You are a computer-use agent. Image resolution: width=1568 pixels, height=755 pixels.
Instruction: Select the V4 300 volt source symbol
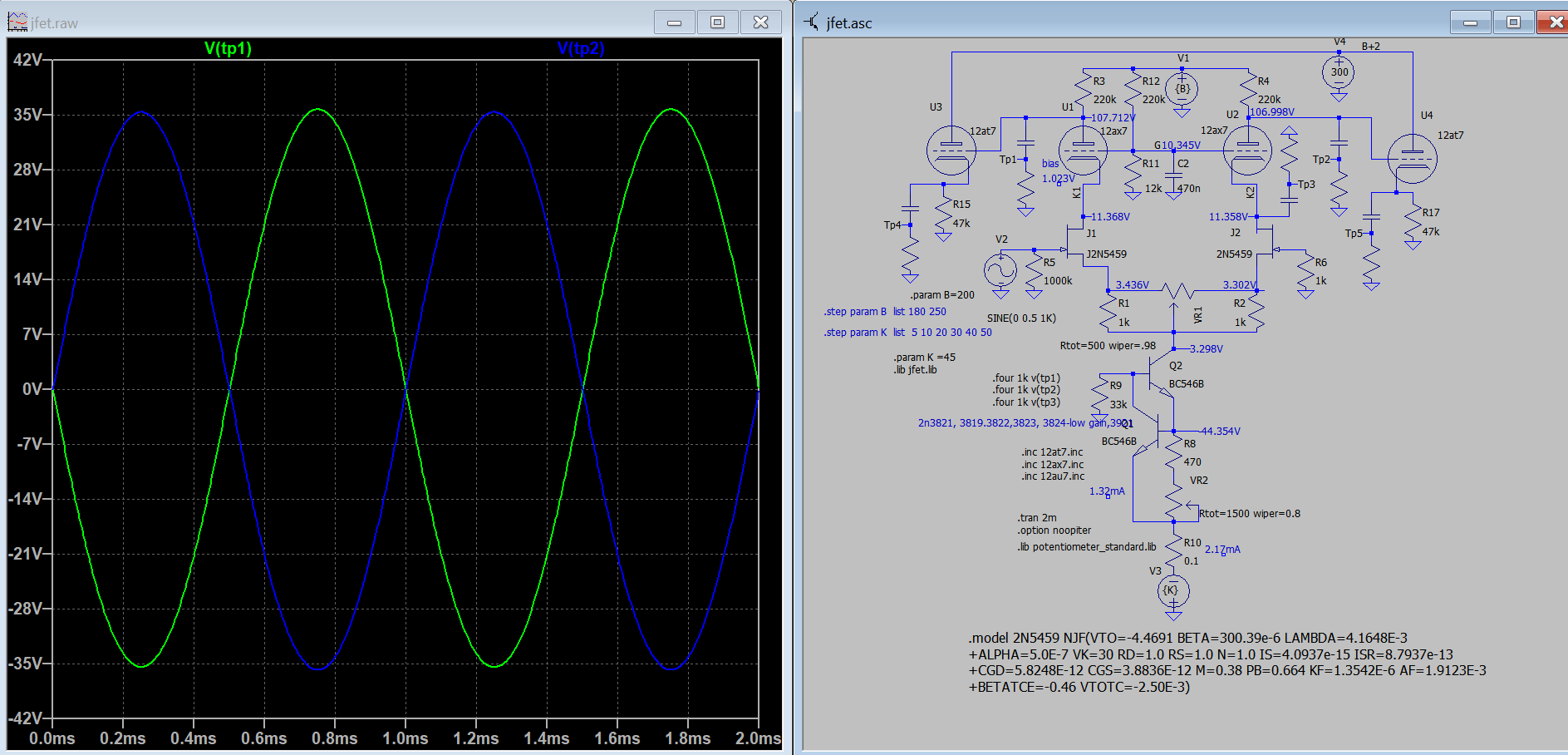click(1339, 72)
